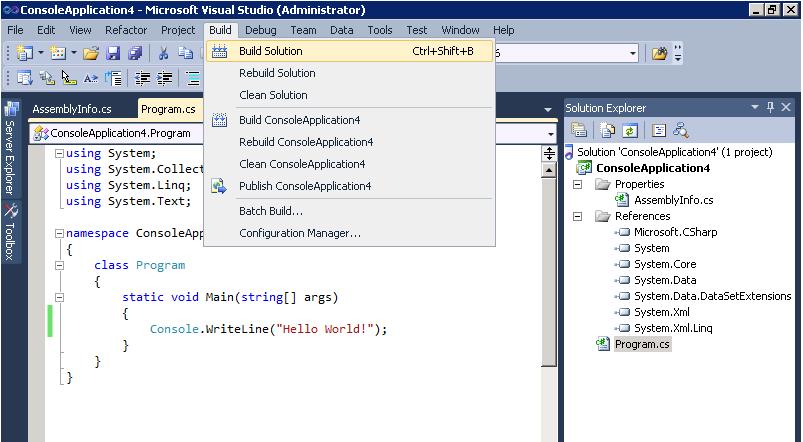This screenshot has width=803, height=442.
Task: Open the Refactor menu
Action: coord(126,30)
